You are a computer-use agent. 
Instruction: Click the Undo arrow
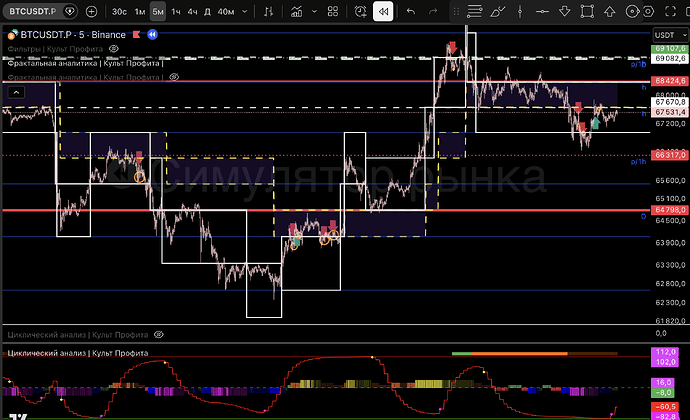411,12
